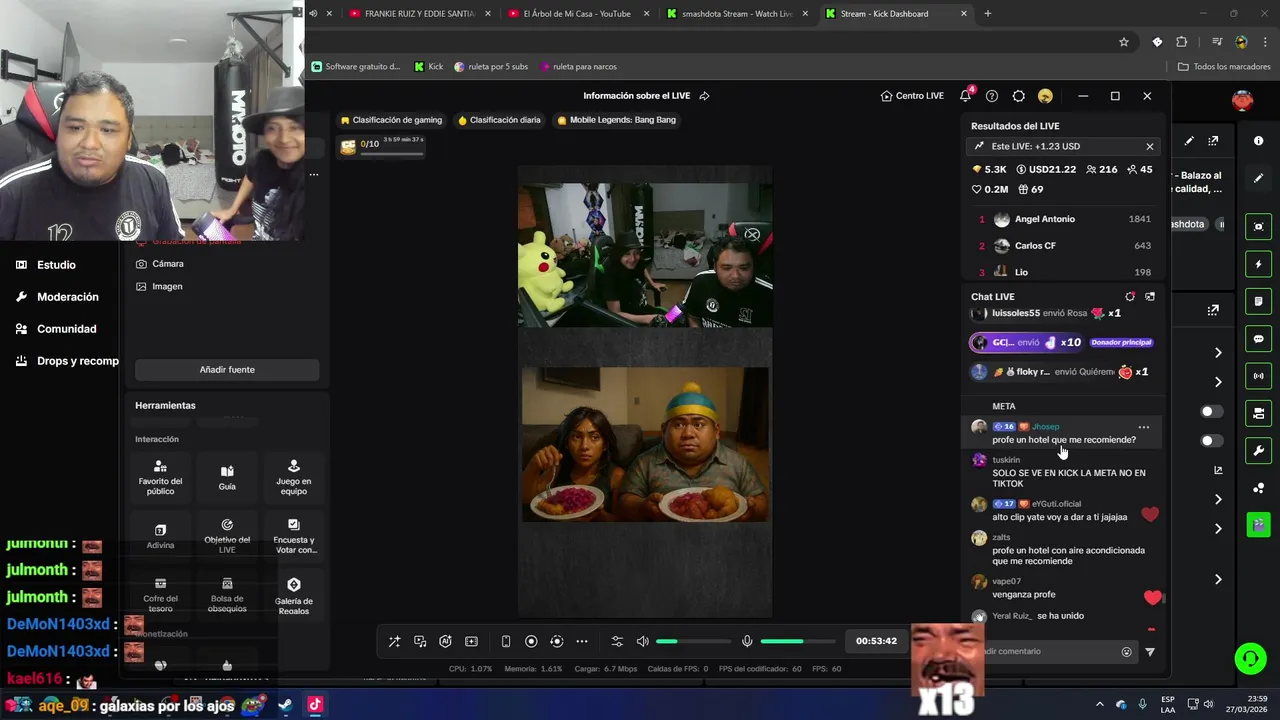Open LIVE Studio settings gear

(x=1018, y=96)
